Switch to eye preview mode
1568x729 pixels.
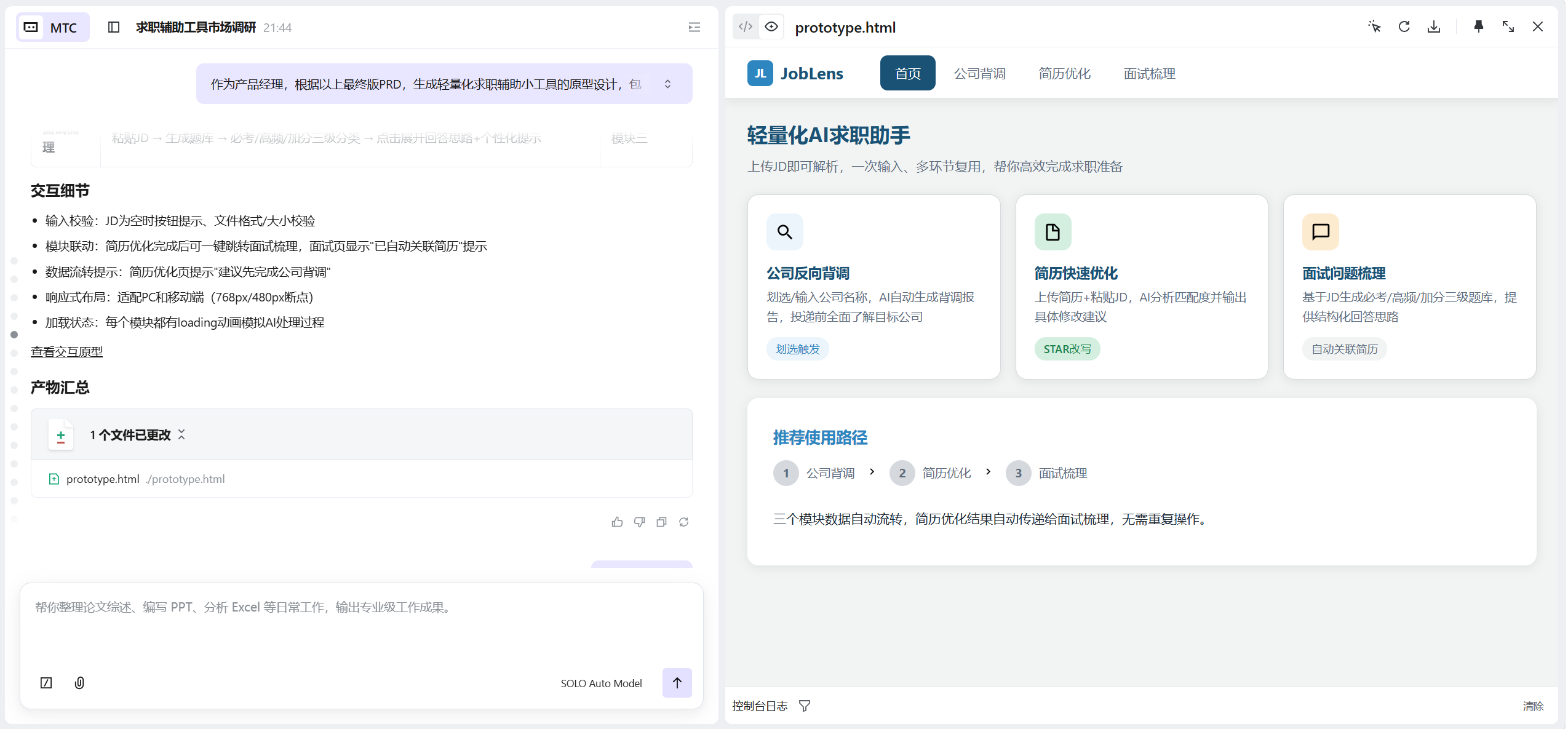click(771, 26)
